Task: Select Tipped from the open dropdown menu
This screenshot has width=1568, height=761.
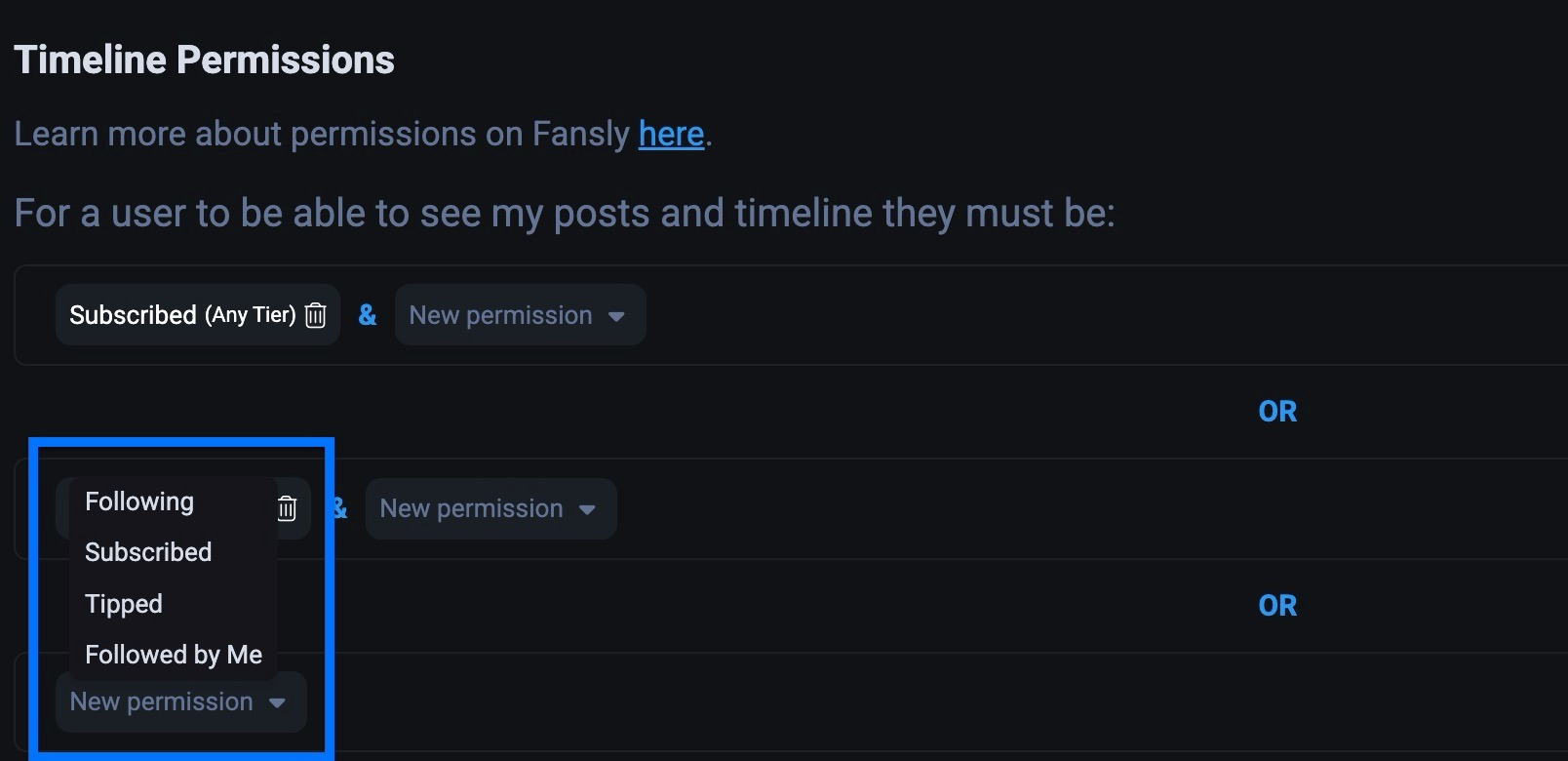Action: tap(123, 603)
